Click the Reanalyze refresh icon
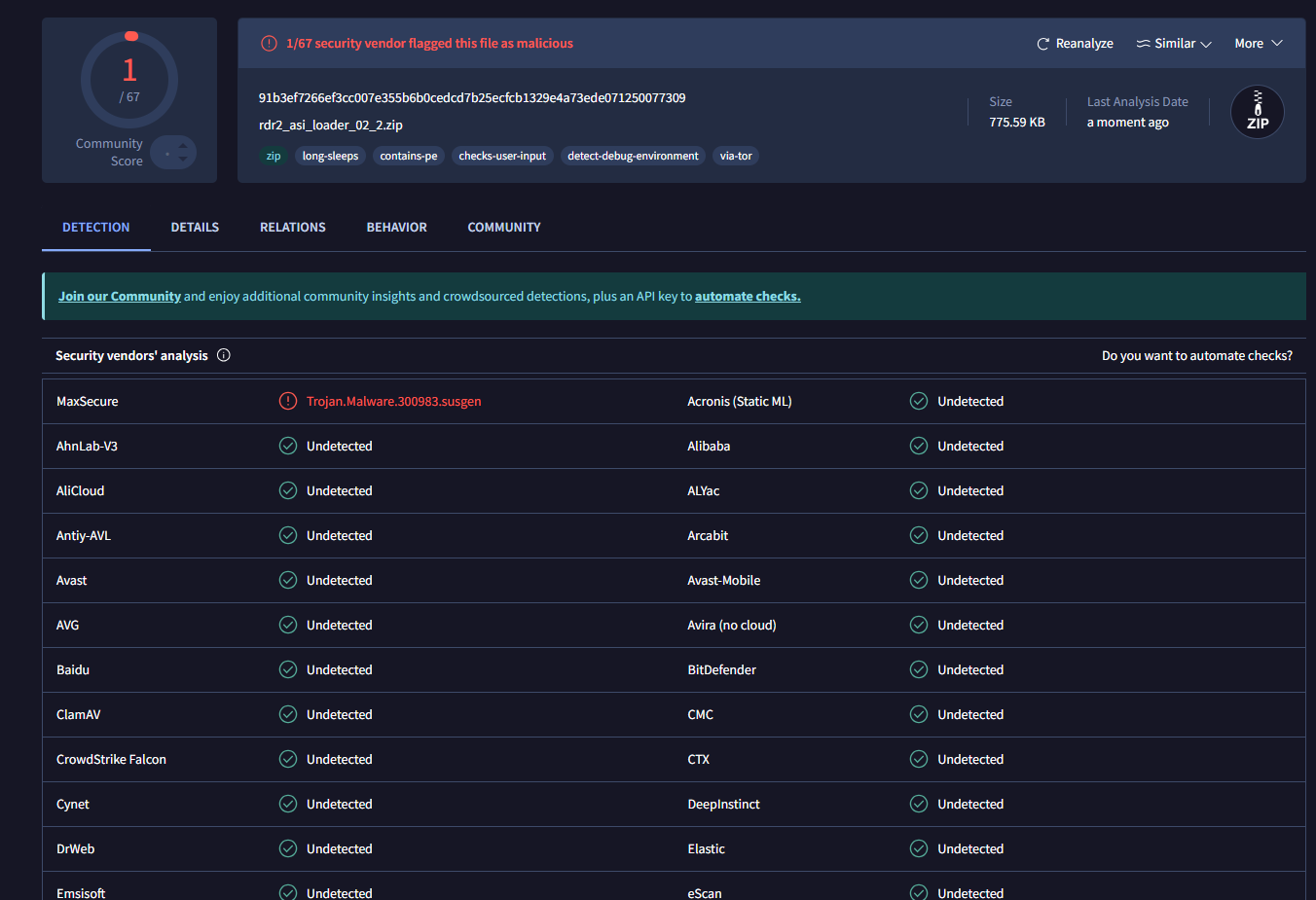This screenshot has height=900, width=1316. click(1042, 44)
